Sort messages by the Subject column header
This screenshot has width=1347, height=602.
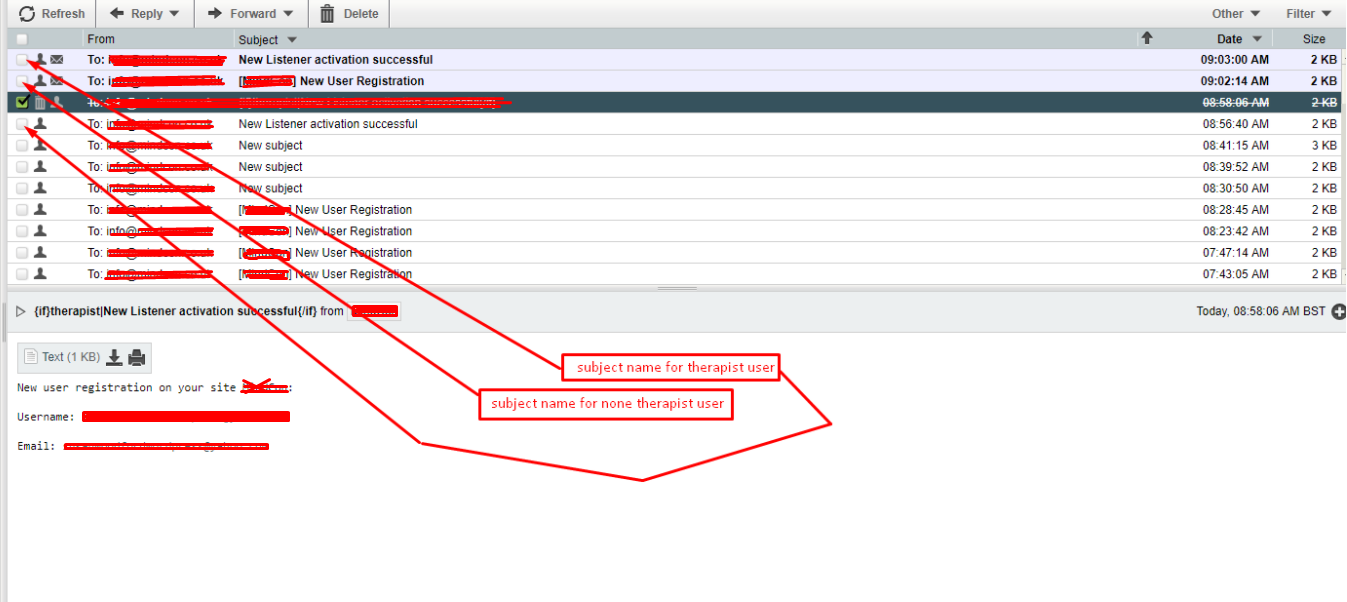click(x=258, y=40)
